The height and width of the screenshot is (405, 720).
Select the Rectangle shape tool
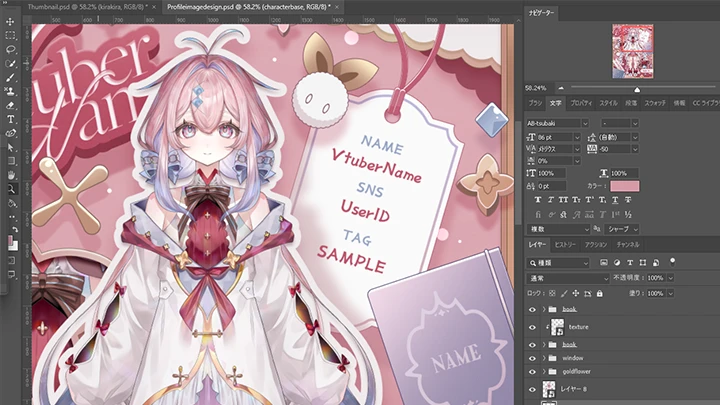click(10, 161)
